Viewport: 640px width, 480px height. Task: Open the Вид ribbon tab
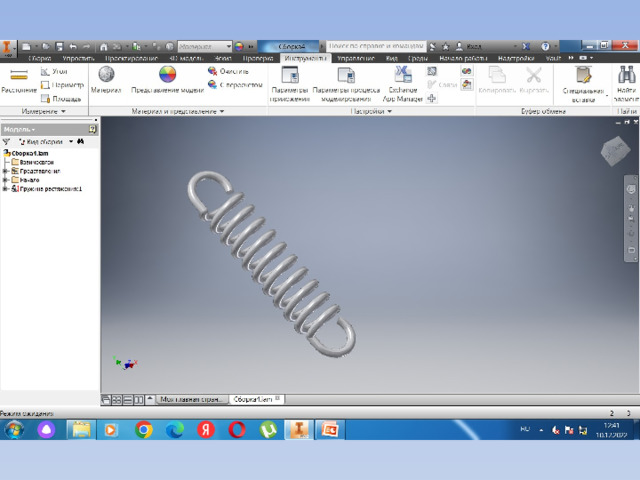[x=392, y=59]
